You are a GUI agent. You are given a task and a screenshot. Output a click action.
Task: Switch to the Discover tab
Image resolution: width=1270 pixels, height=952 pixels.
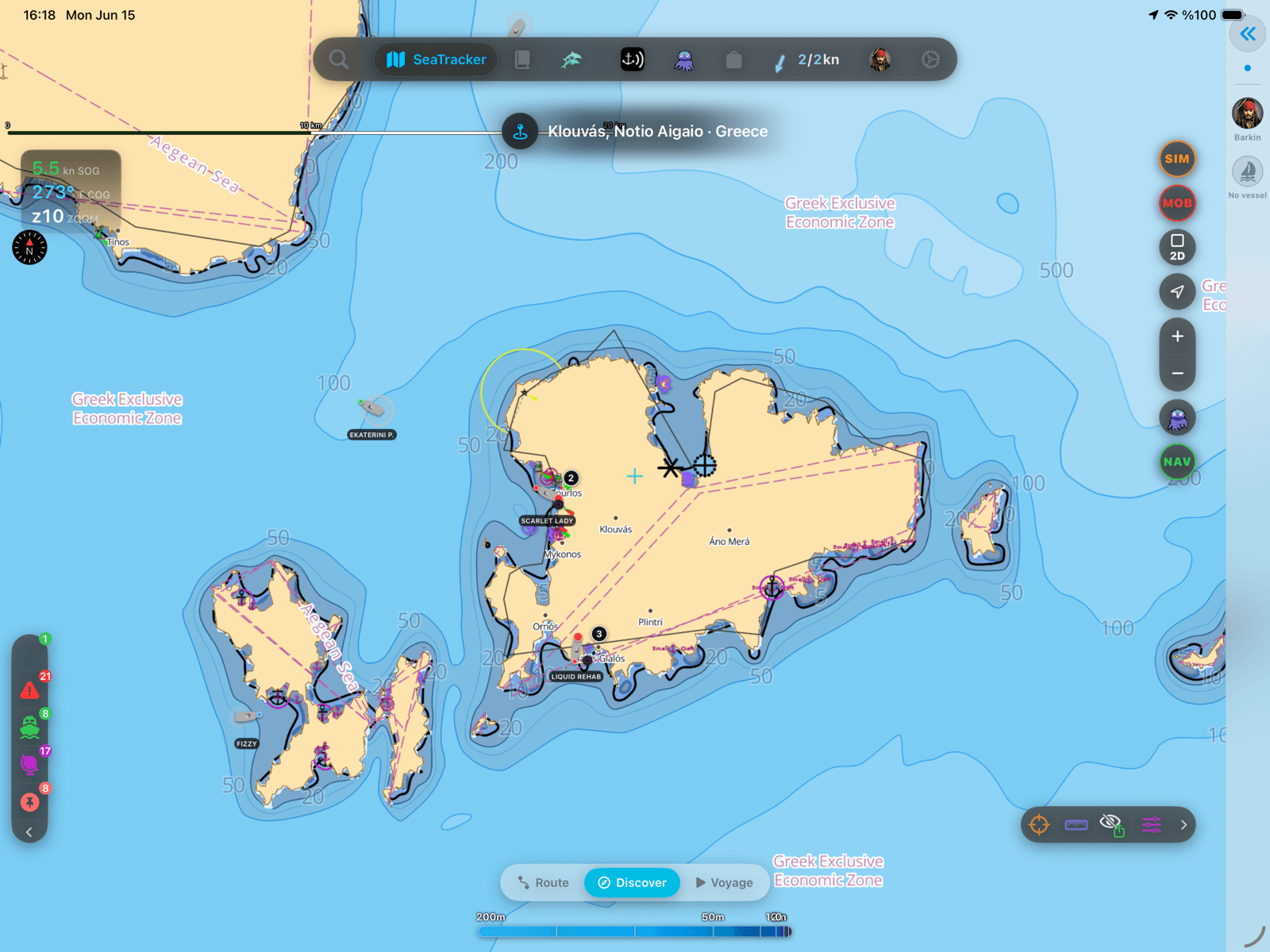click(632, 882)
